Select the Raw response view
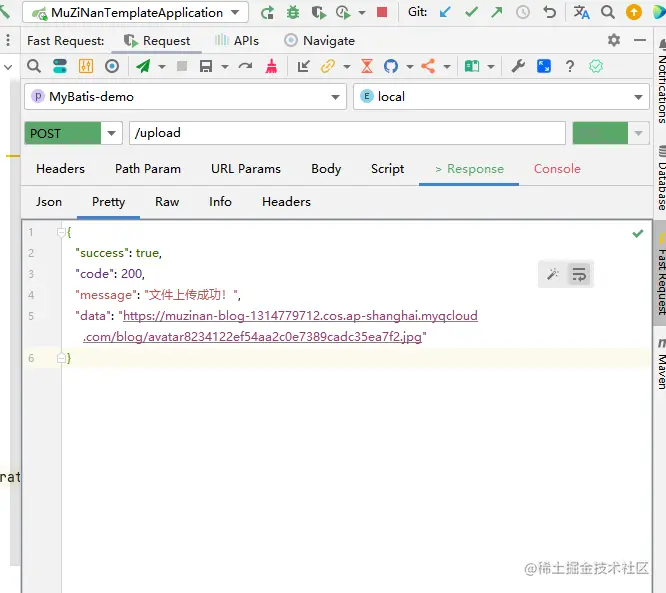Viewport: 666px width, 593px height. tap(167, 202)
